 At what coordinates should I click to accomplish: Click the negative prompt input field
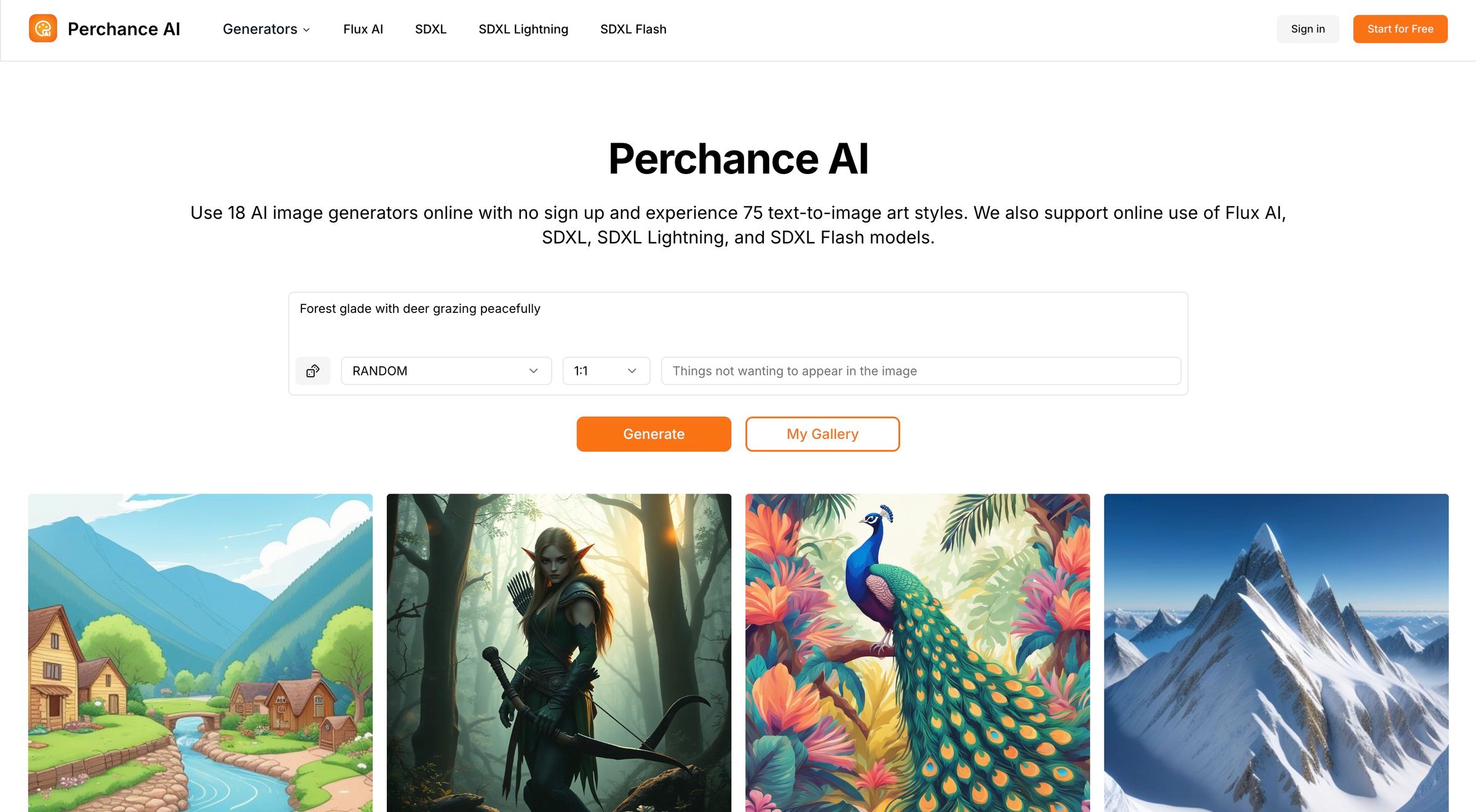(x=920, y=370)
